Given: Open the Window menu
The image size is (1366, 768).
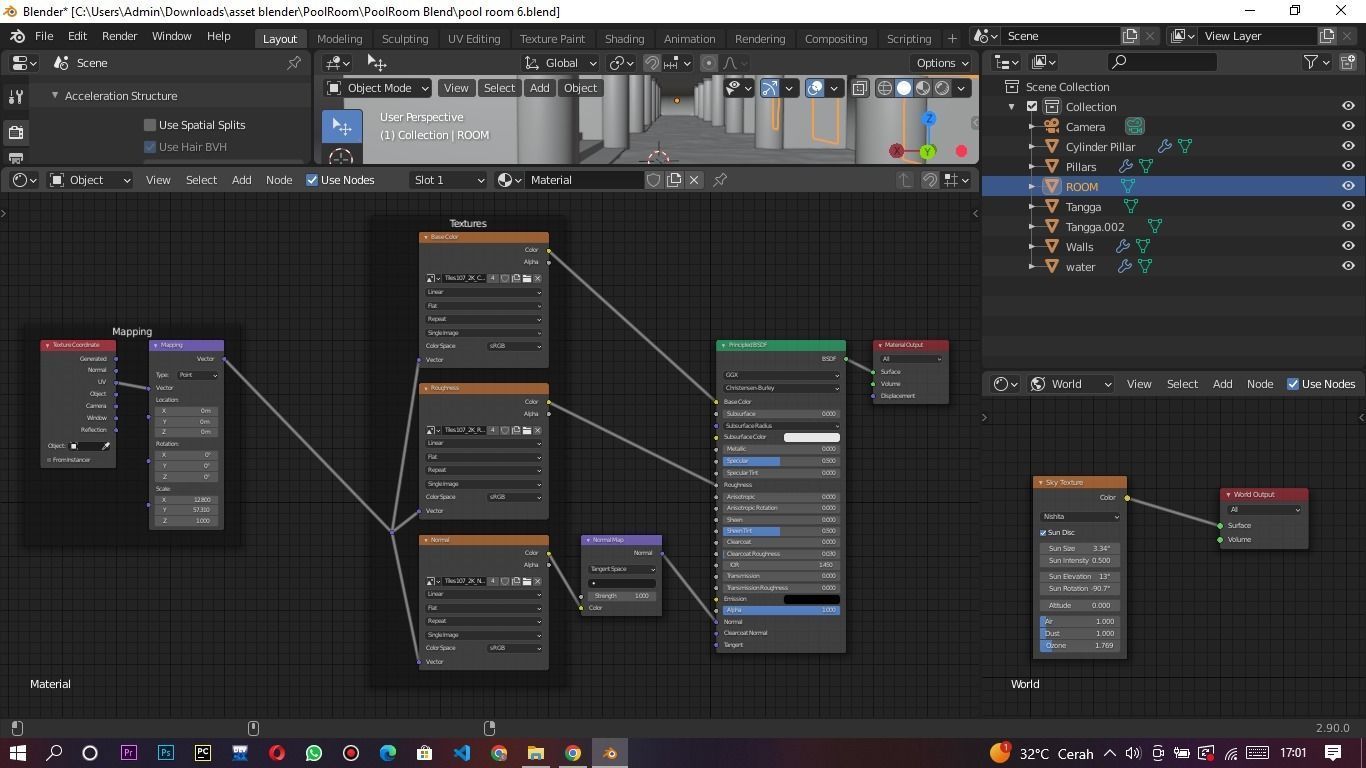Looking at the screenshot, I should point(171,36).
